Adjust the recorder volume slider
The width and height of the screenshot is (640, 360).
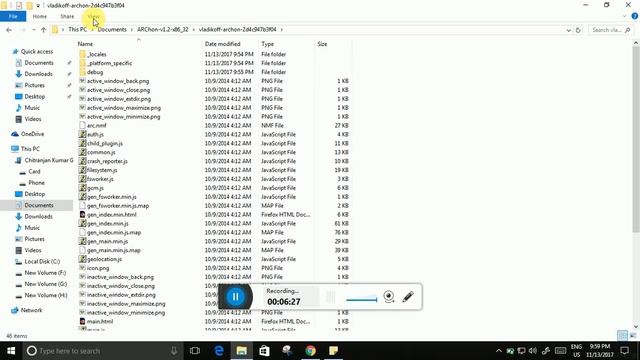pyautogui.click(x=362, y=300)
